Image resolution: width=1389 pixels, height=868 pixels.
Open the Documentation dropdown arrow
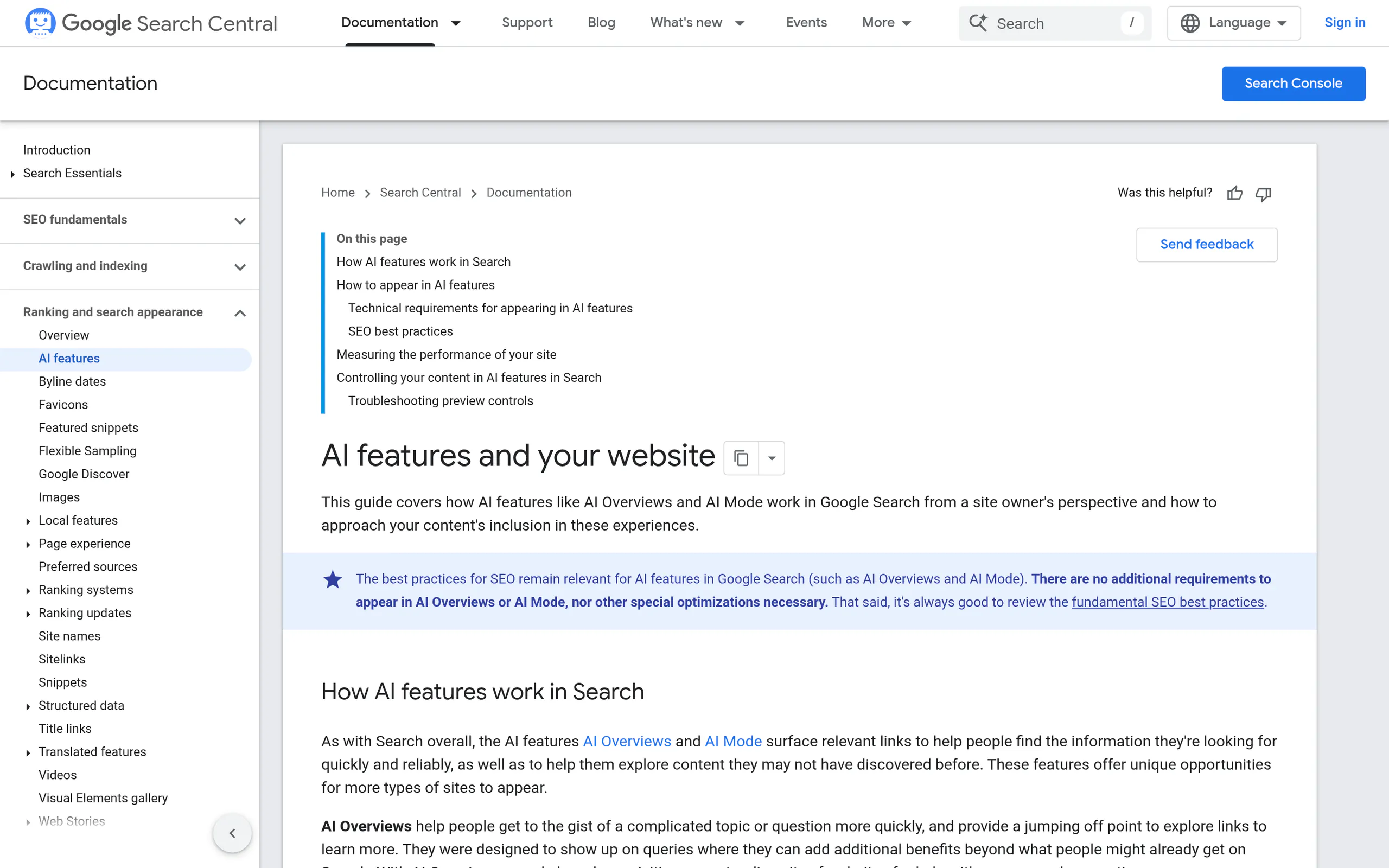point(456,23)
